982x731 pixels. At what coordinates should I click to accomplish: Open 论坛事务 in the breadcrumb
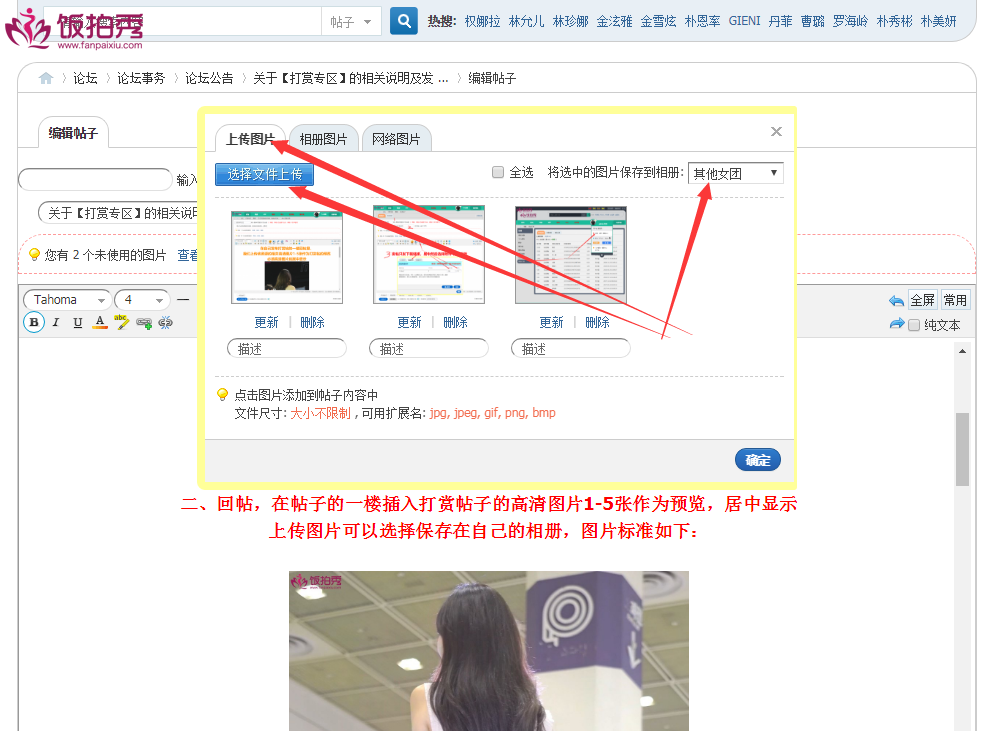point(141,78)
